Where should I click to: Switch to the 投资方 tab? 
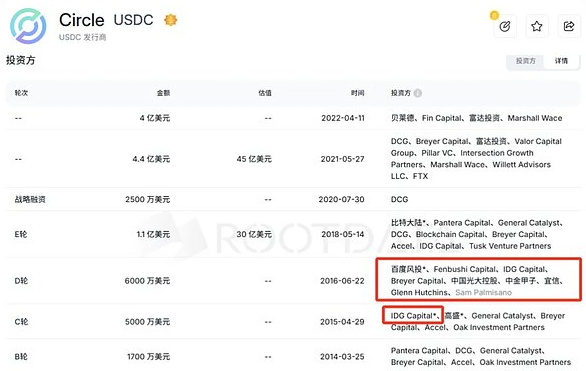click(525, 61)
